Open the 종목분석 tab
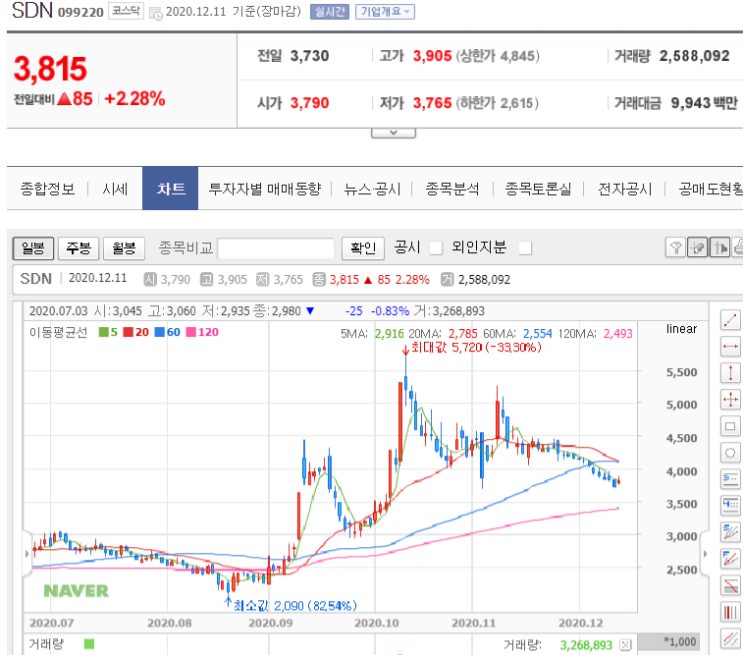 tap(452, 189)
